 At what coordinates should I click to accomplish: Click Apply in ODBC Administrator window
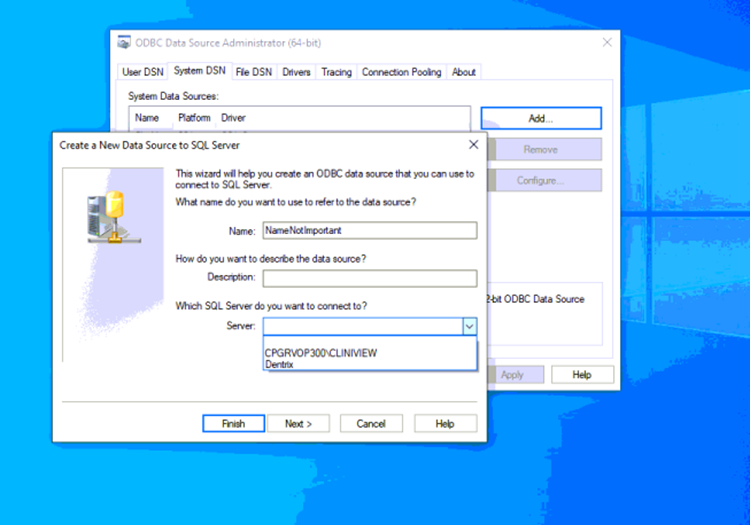coord(516,375)
